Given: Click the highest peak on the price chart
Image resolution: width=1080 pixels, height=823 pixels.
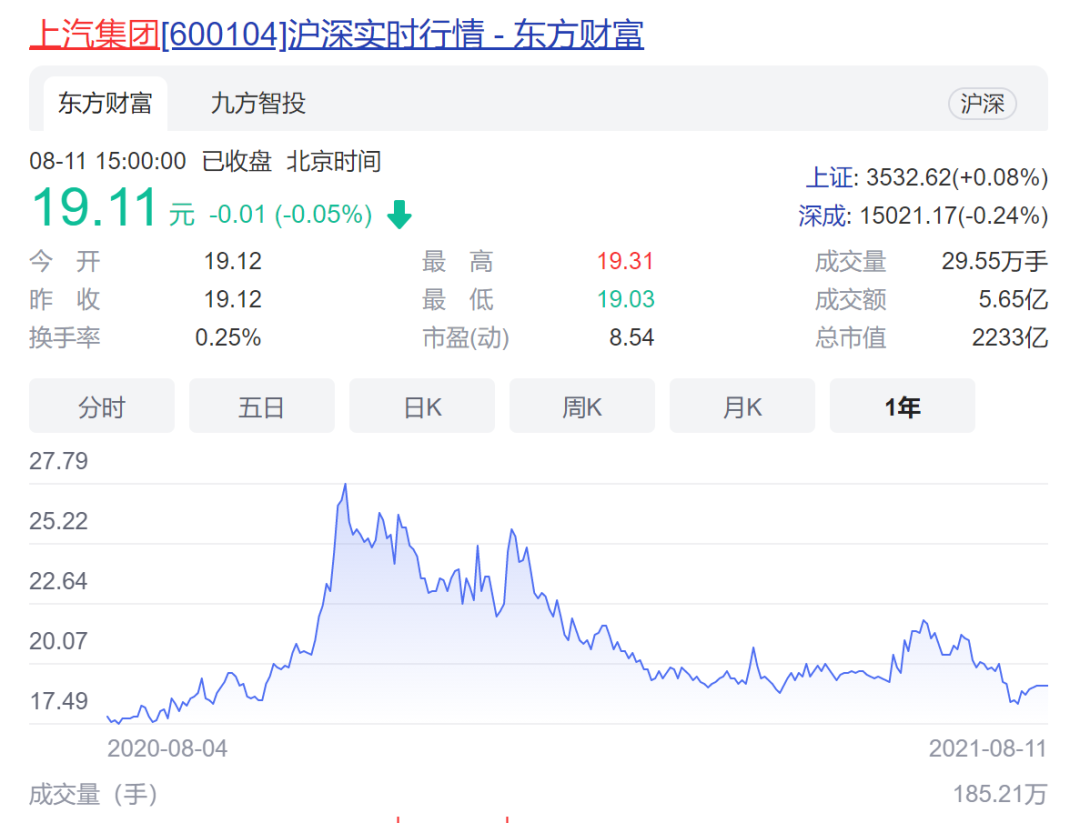Looking at the screenshot, I should pyautogui.click(x=345, y=485).
